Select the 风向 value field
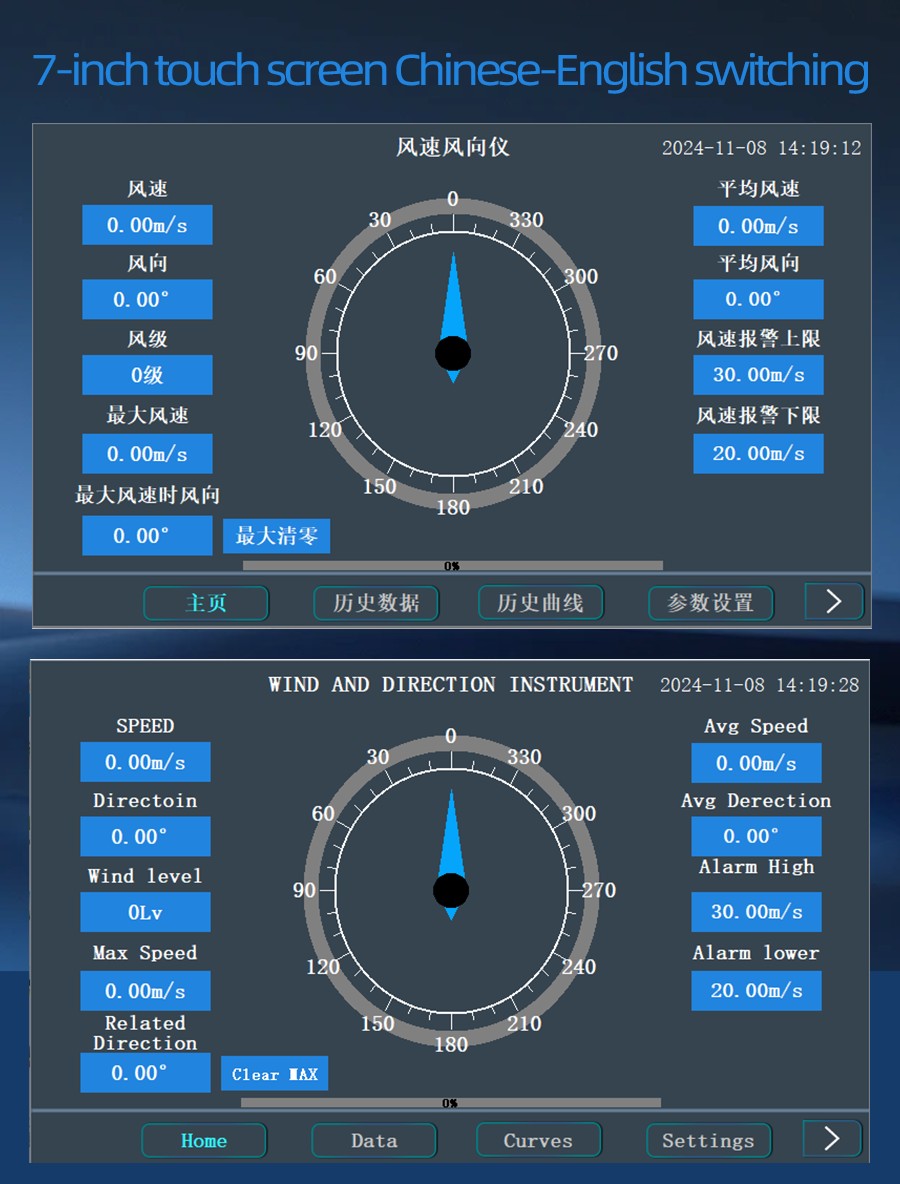The image size is (900, 1184). 147,300
